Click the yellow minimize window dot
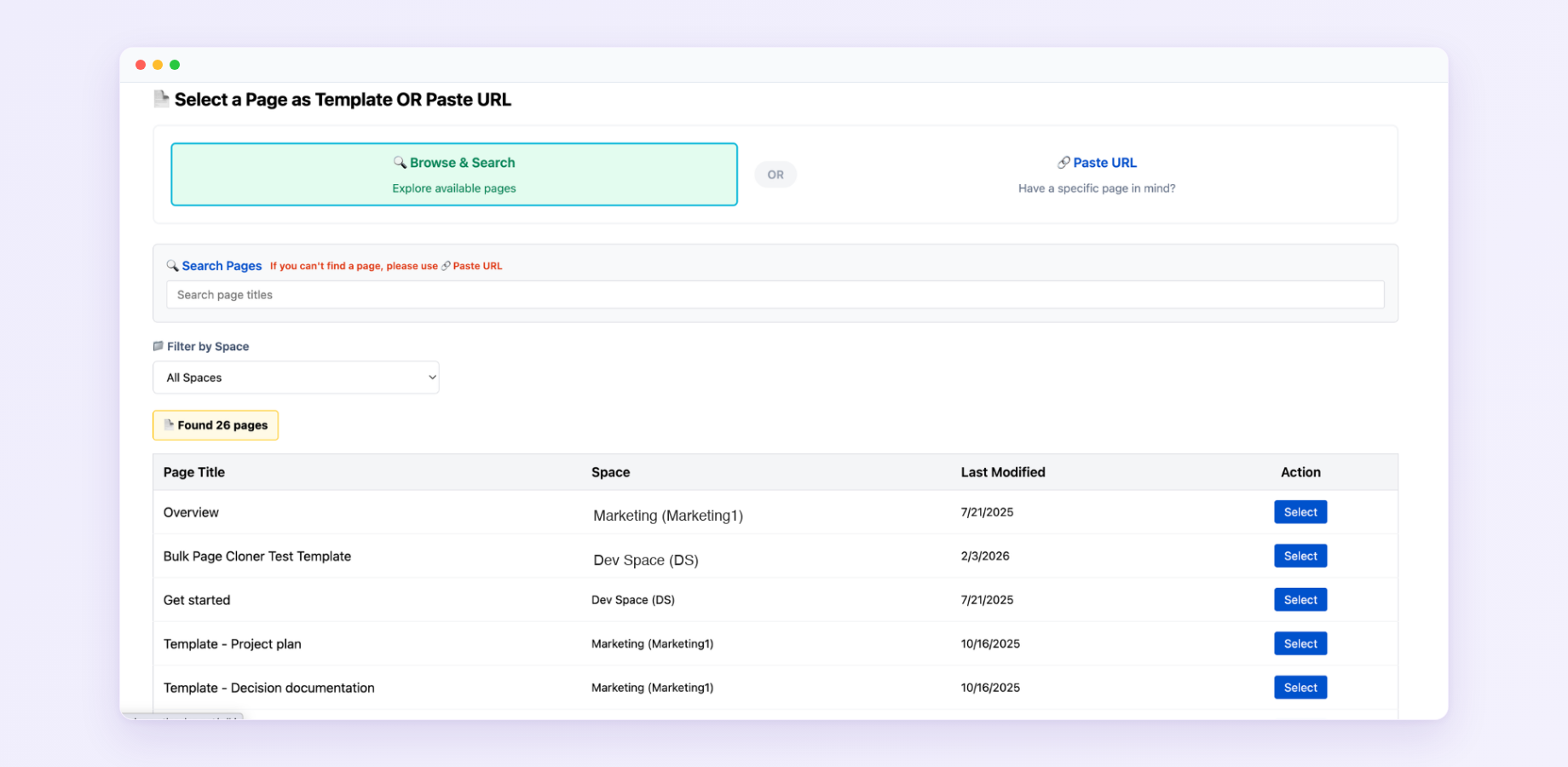Viewport: 1568px width, 767px height. (x=158, y=65)
